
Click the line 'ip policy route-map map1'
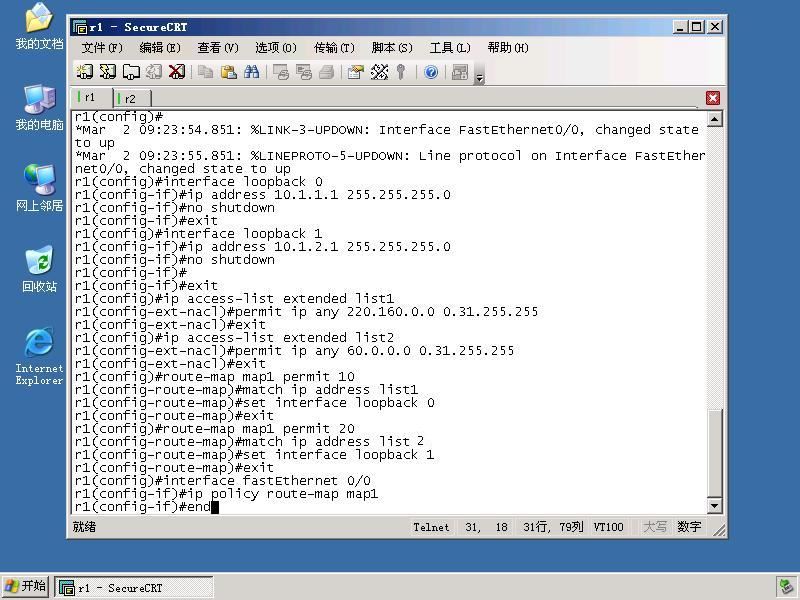(226, 493)
